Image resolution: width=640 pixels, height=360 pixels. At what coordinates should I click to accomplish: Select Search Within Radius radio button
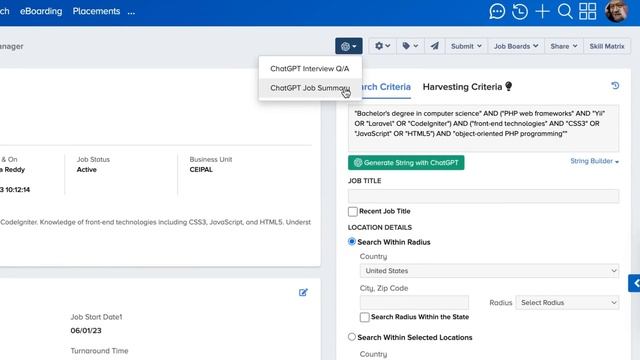351,242
